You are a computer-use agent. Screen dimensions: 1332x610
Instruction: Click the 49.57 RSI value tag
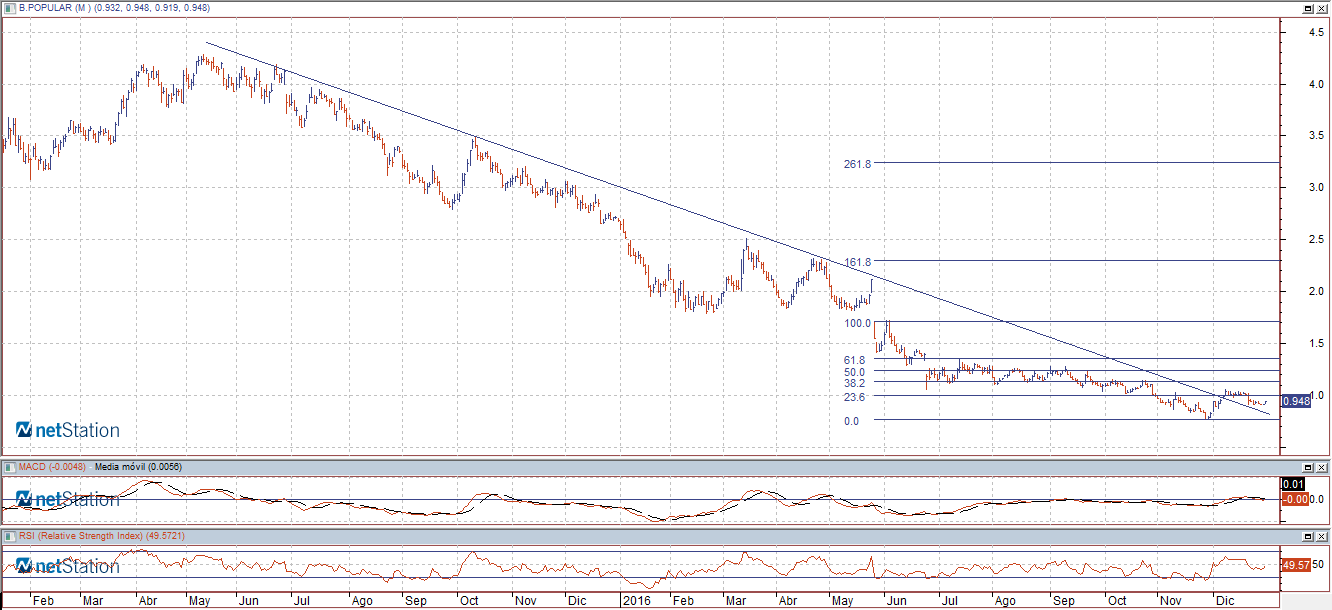(1295, 566)
